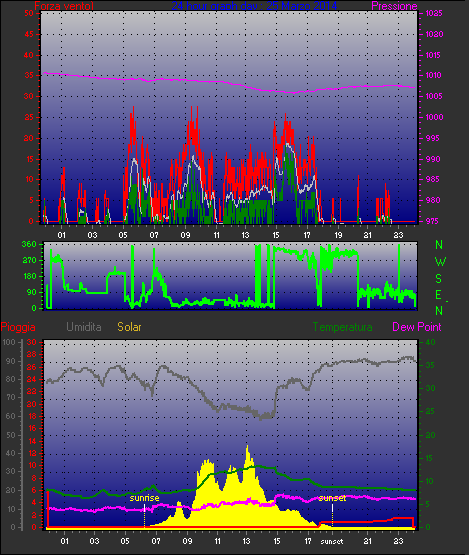Click pressure axis value 1000
Image resolution: width=469 pixels, height=555 pixels.
pyautogui.click(x=434, y=117)
